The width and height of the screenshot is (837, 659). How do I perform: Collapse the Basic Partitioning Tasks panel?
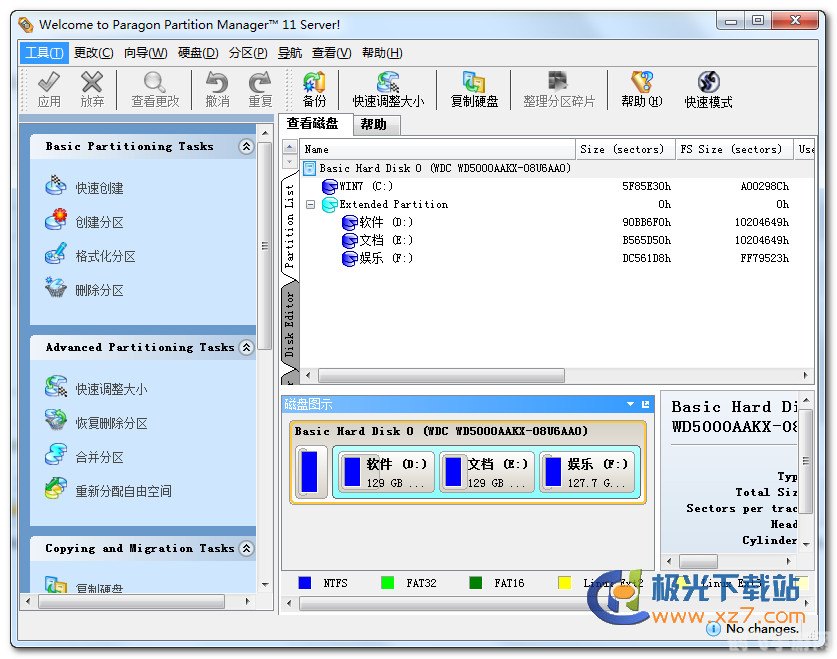click(x=248, y=146)
